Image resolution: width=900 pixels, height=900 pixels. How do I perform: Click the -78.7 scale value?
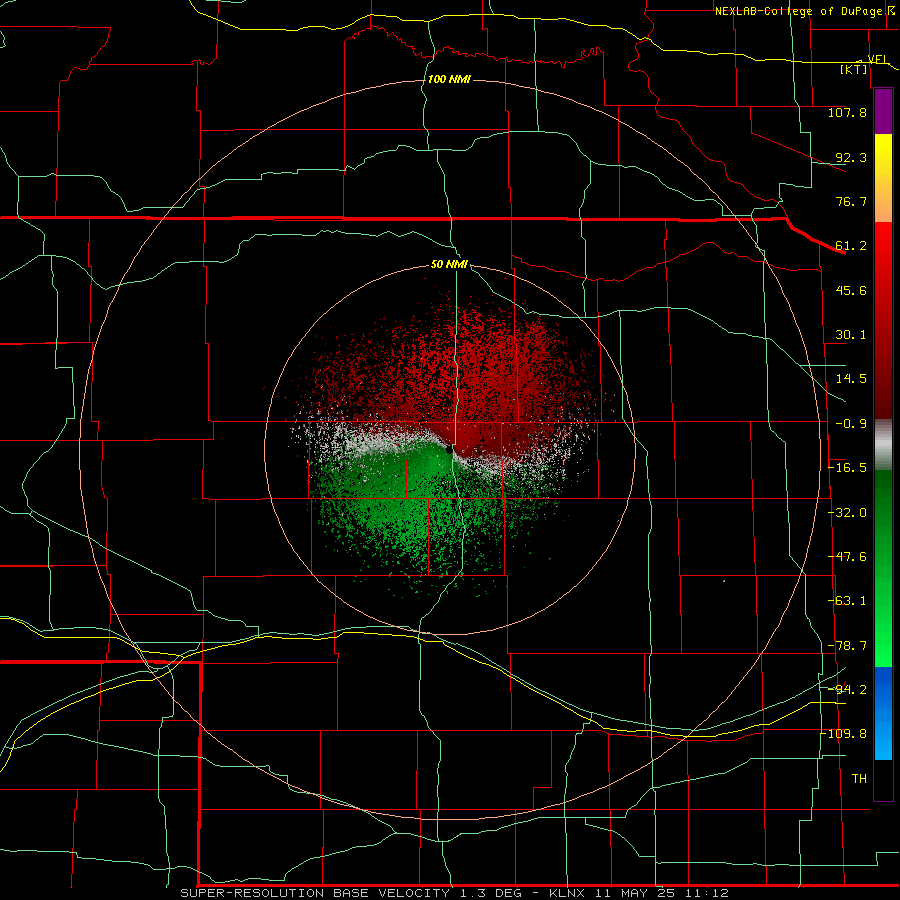(847, 646)
